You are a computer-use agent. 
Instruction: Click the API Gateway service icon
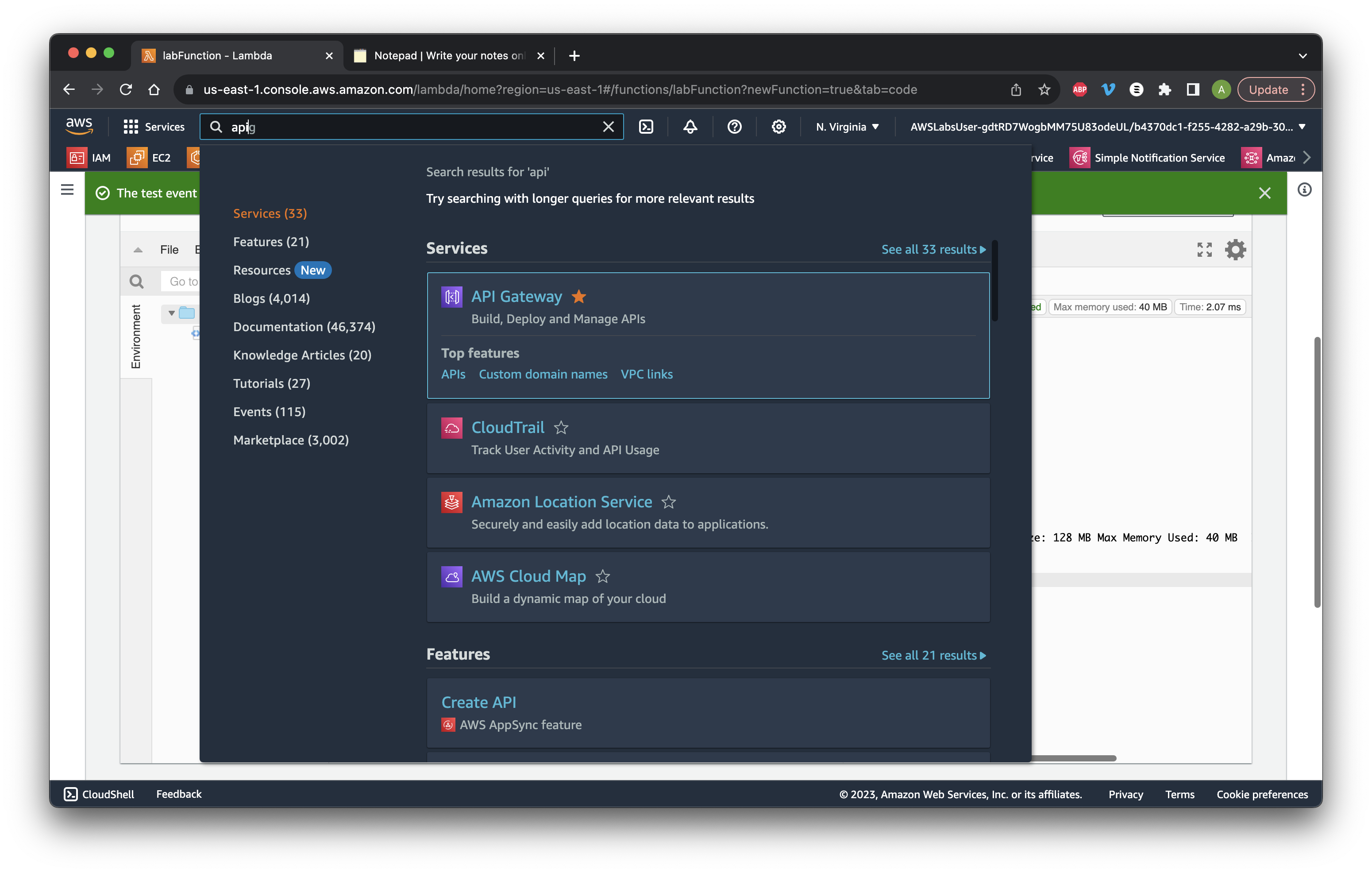(452, 297)
